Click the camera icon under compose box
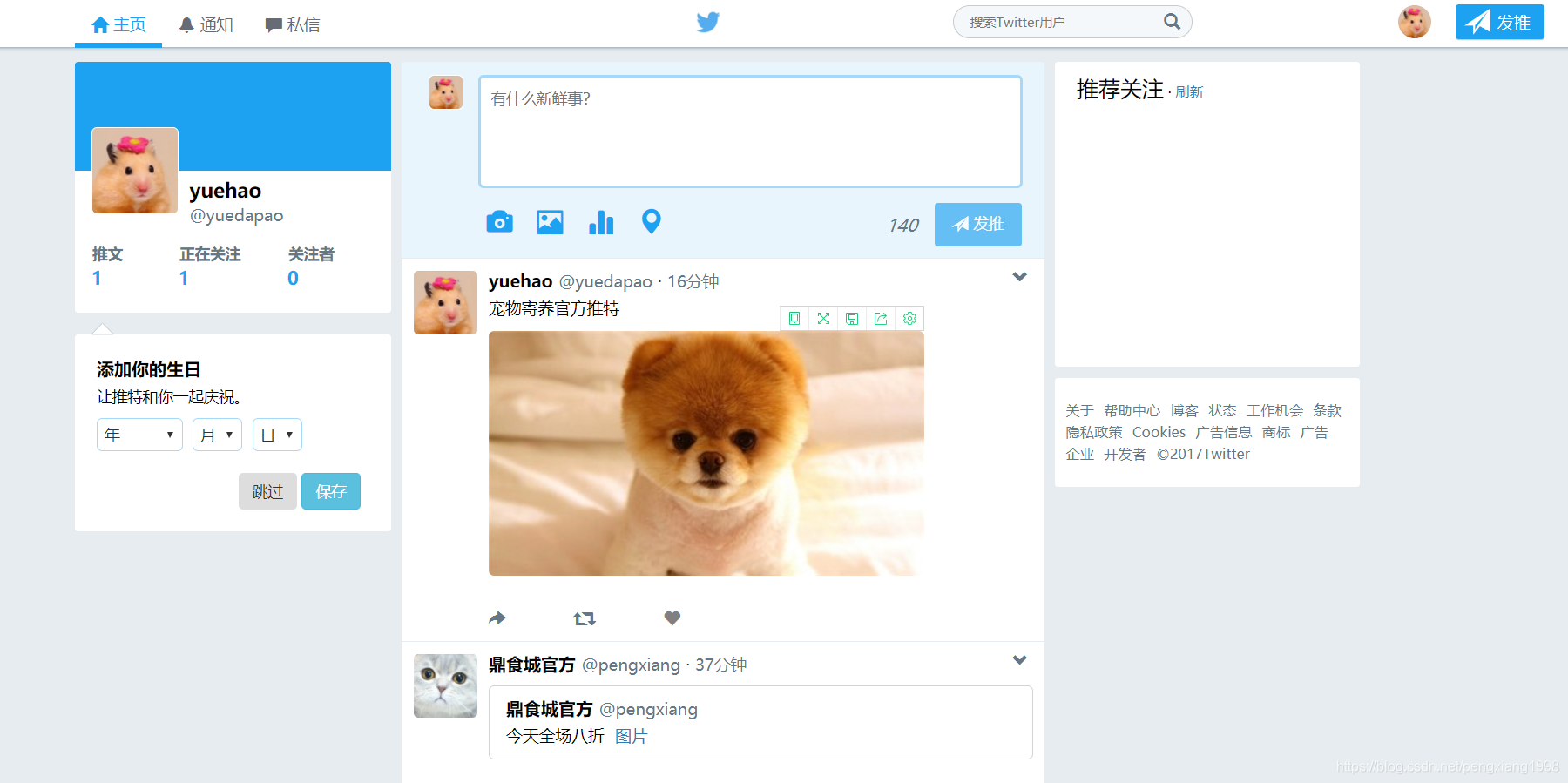Screen dimensions: 1568x783 (x=499, y=222)
